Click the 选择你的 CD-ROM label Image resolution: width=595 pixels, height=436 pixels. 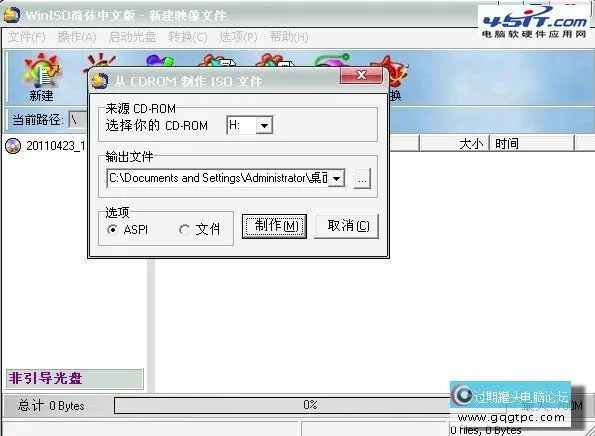[156, 125]
